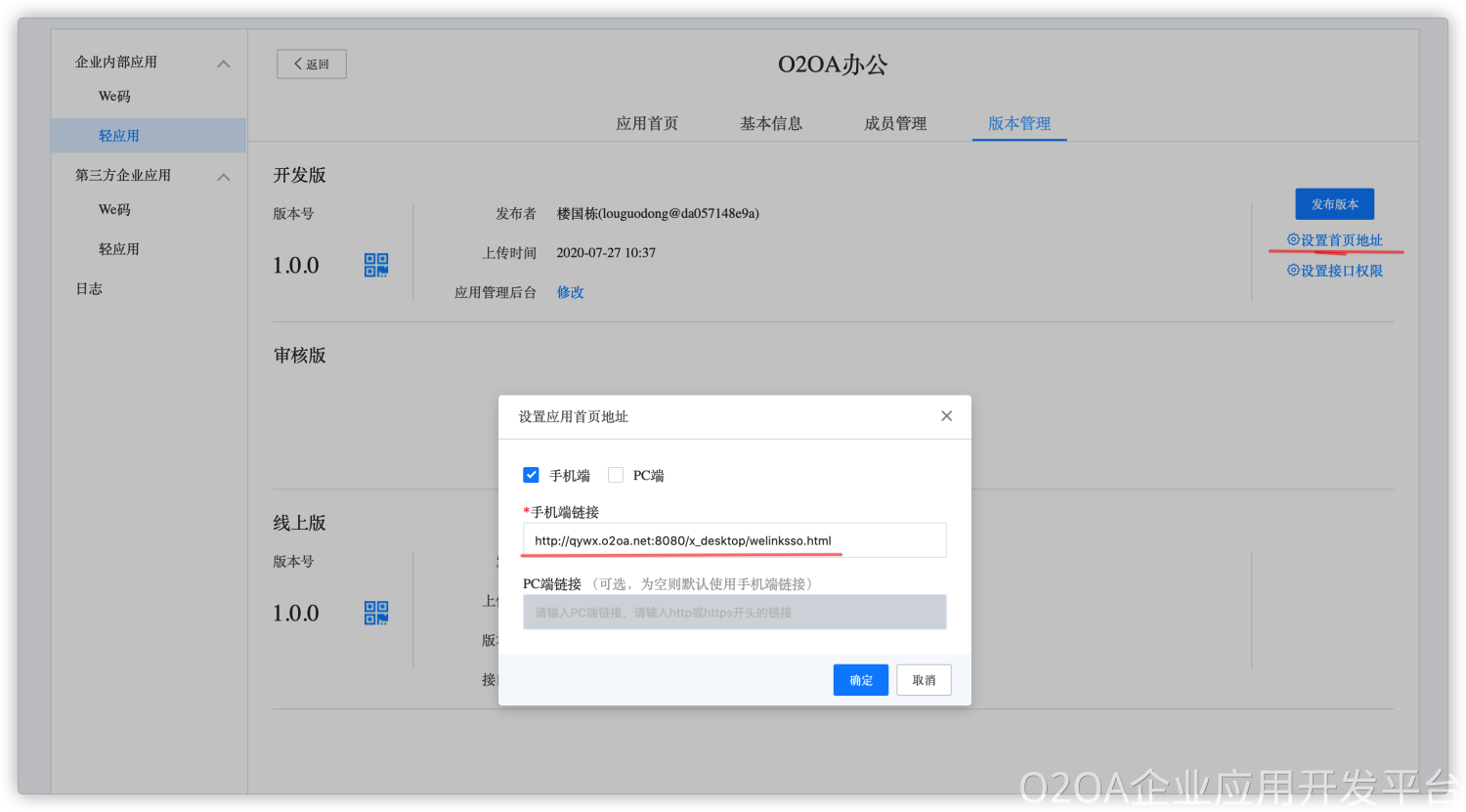
Task: Select We码 under 企业内部应用
Action: [114, 97]
